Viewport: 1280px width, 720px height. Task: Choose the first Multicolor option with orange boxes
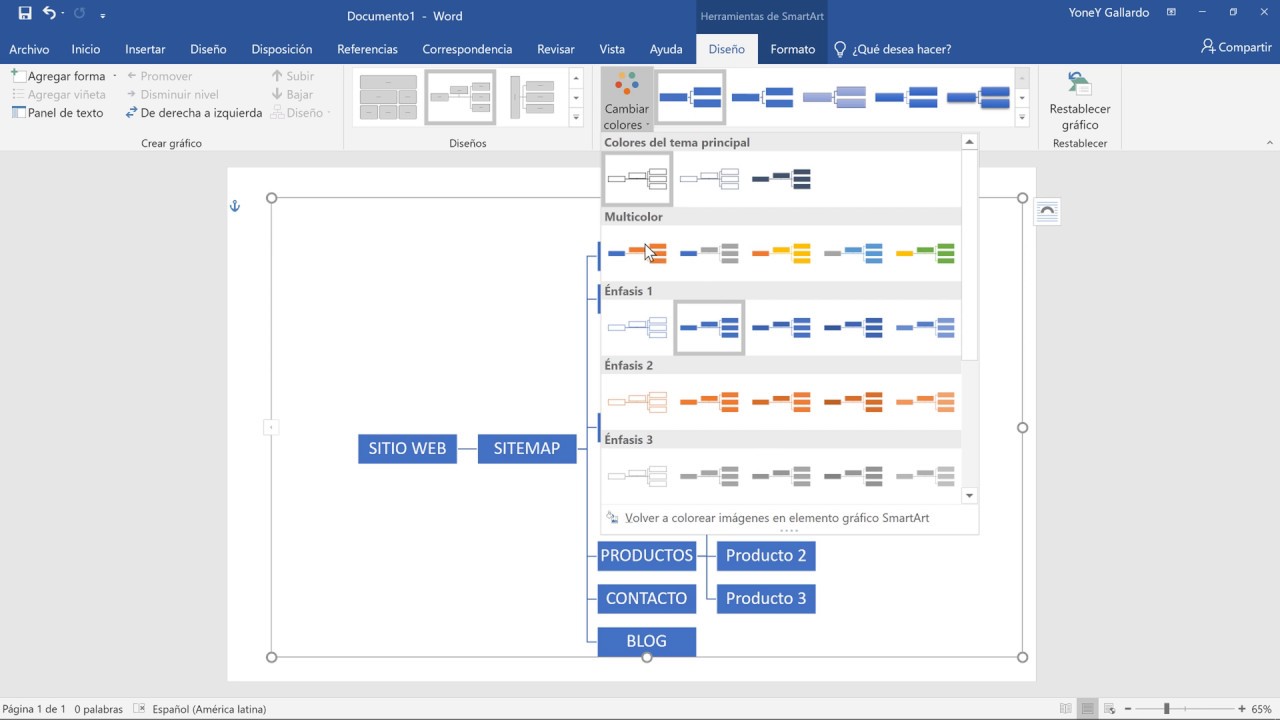pyautogui.click(x=638, y=253)
